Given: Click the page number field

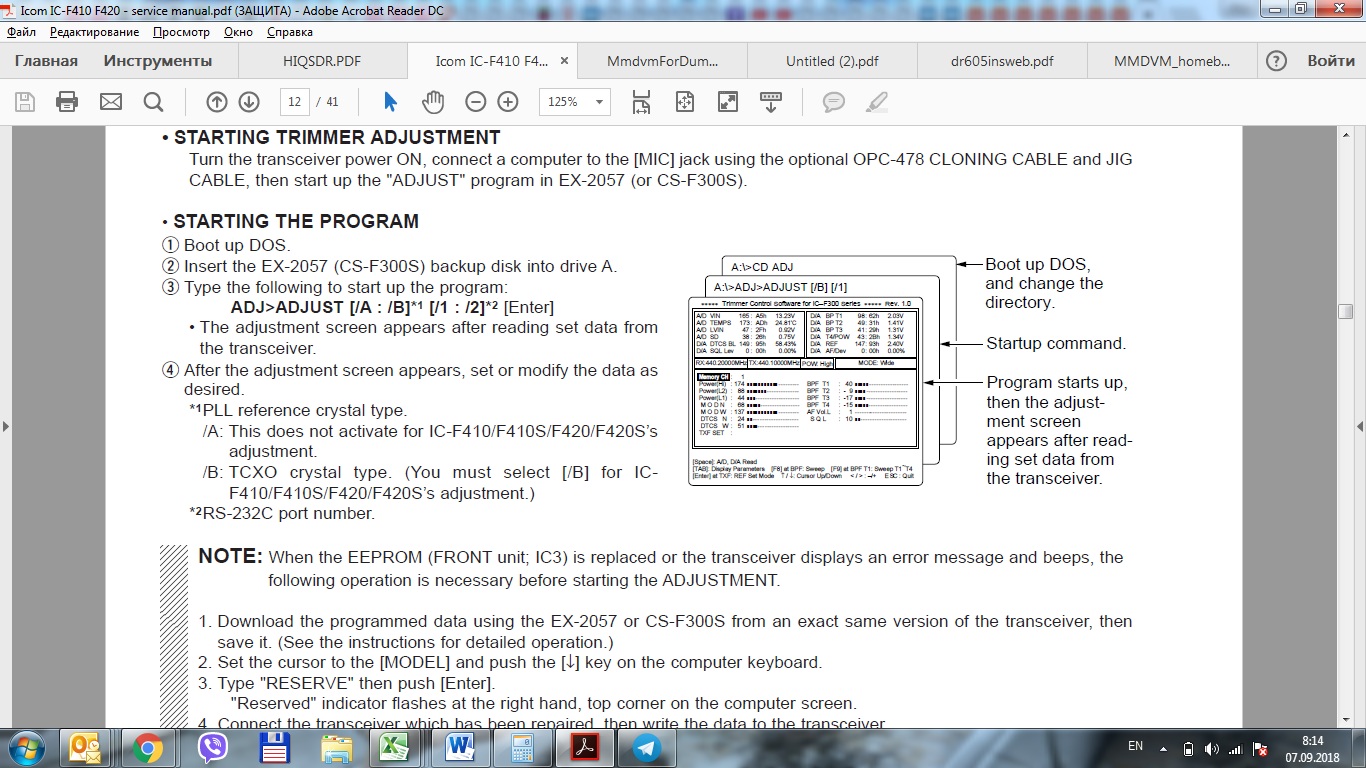Looking at the screenshot, I should [x=294, y=102].
